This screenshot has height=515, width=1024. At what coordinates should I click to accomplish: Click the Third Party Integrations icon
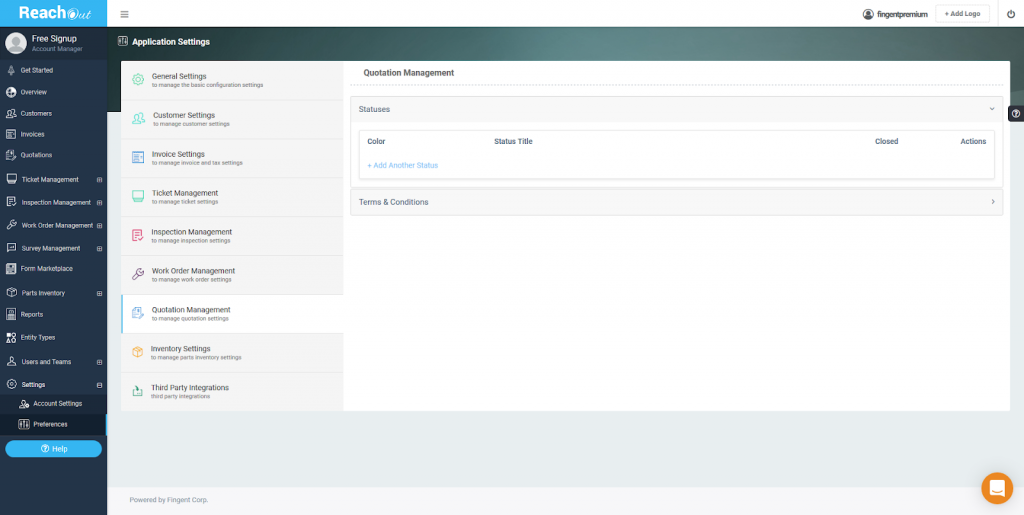[x=138, y=391]
